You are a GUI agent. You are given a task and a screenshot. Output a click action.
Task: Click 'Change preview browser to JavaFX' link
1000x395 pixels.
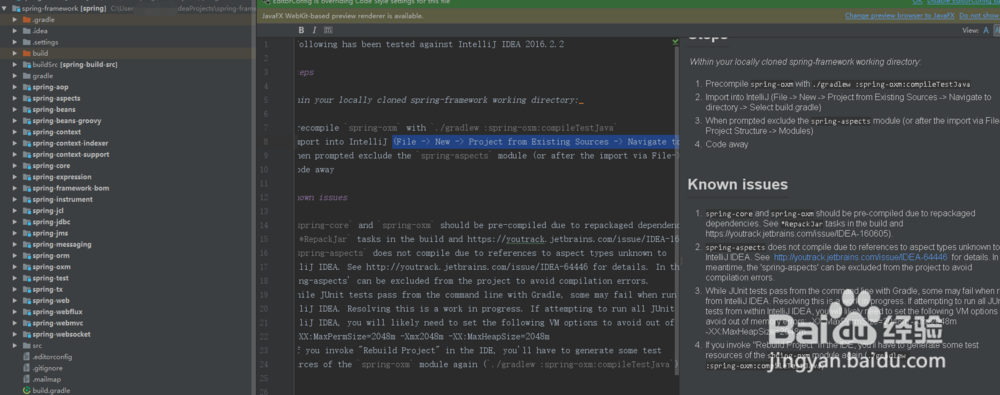tap(899, 15)
